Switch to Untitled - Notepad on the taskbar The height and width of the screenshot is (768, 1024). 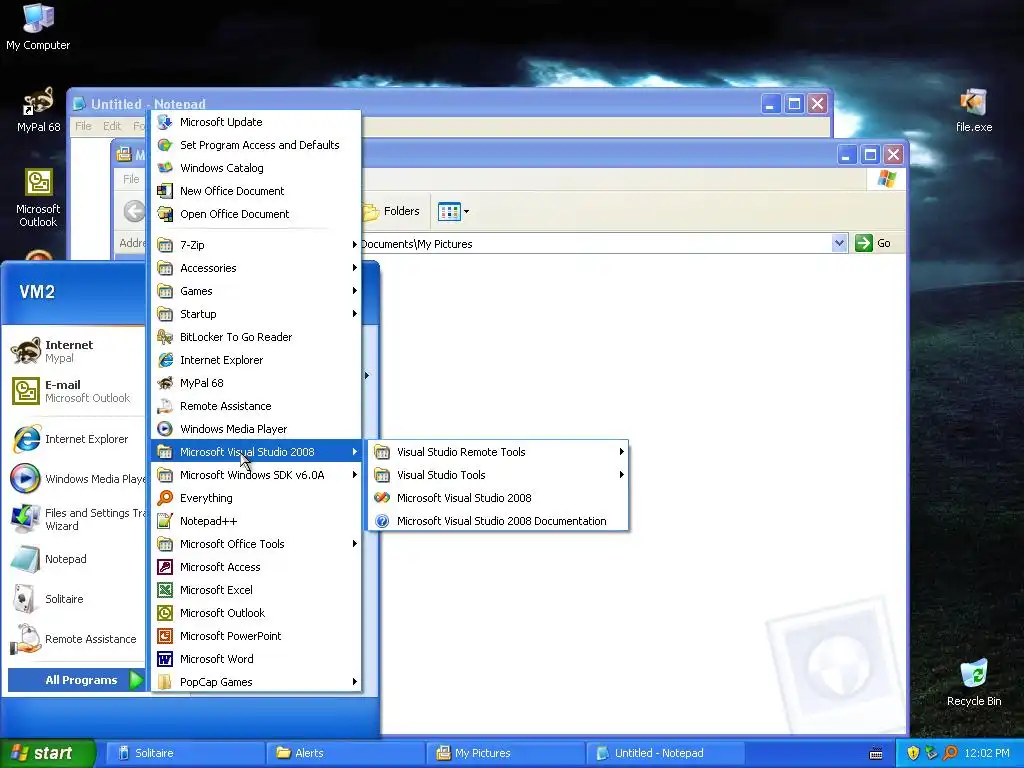[x=665, y=753]
